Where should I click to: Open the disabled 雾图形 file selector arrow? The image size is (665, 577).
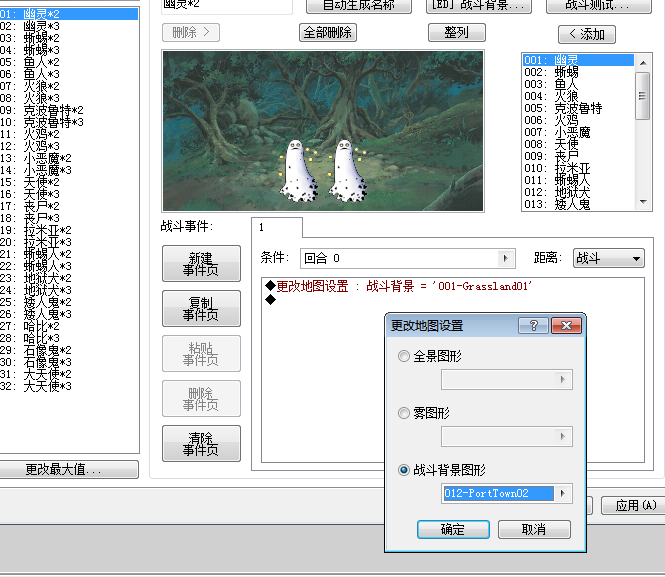coord(563,436)
